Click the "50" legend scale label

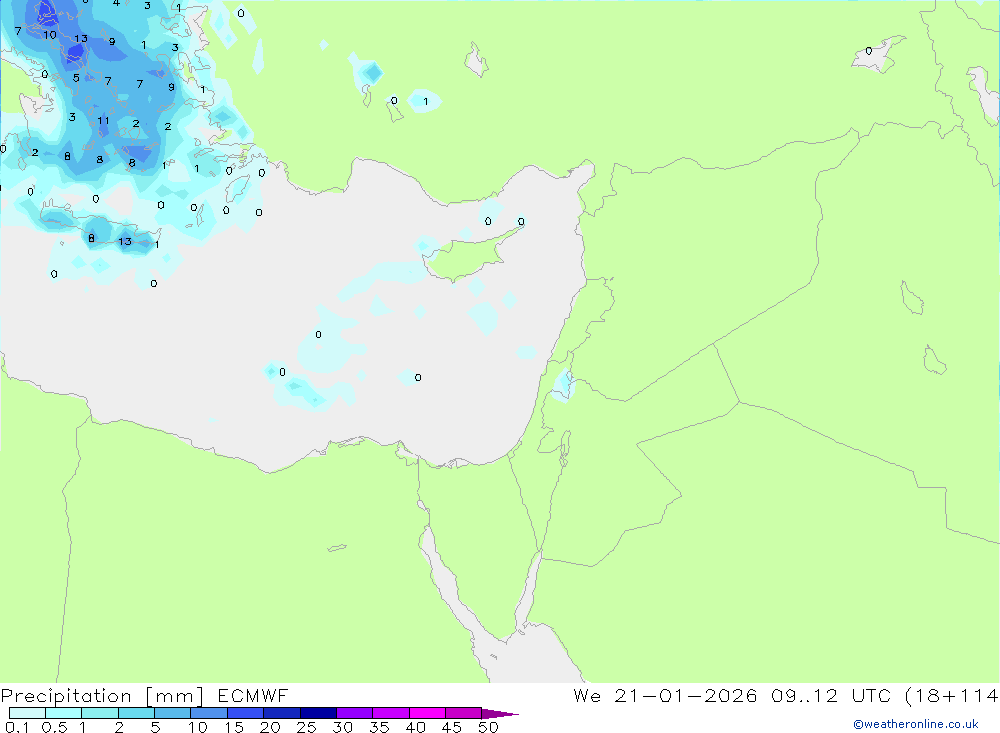(488, 727)
